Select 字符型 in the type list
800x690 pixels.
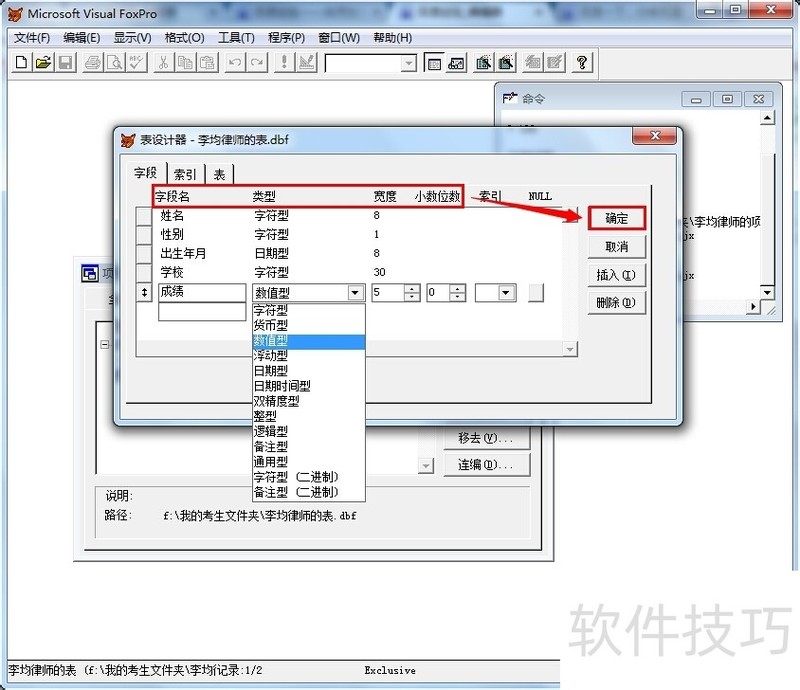point(309,310)
